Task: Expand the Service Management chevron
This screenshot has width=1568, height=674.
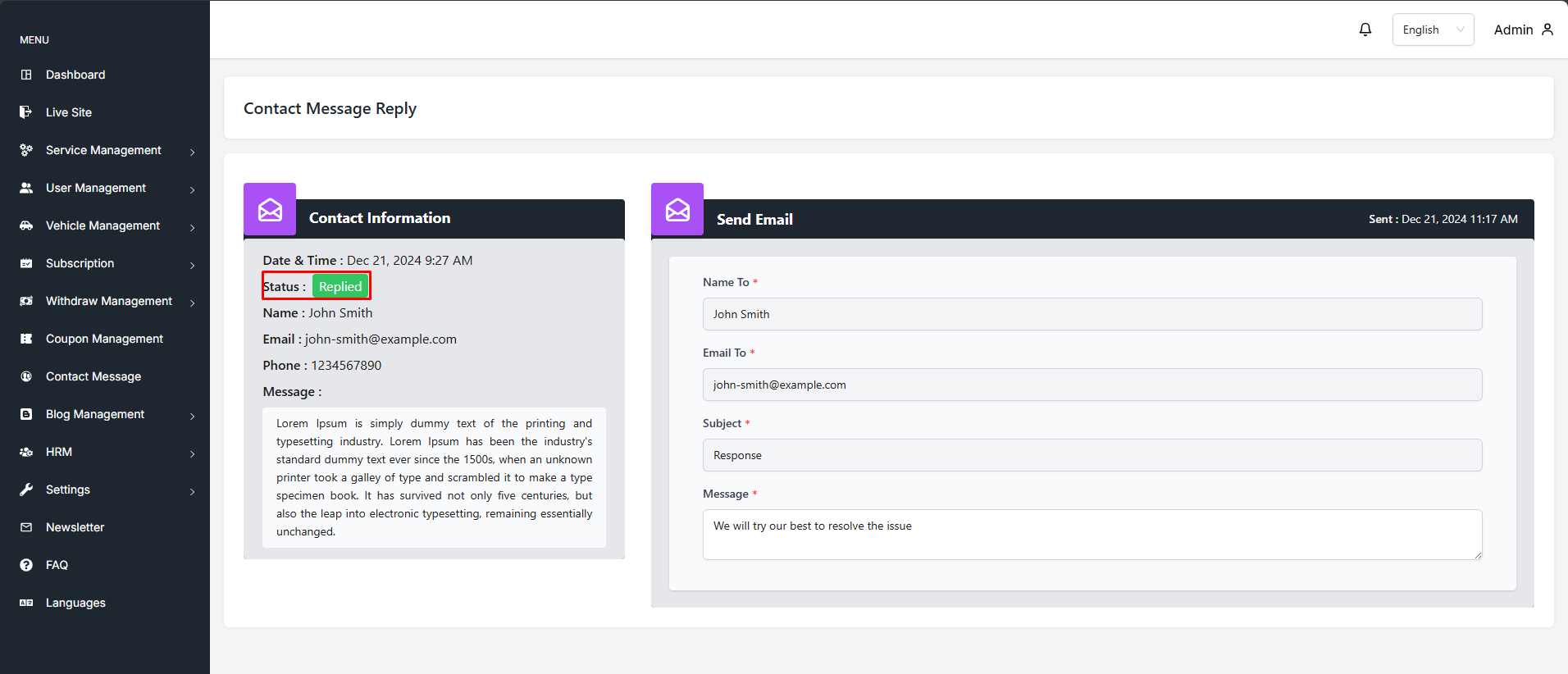Action: click(x=193, y=152)
